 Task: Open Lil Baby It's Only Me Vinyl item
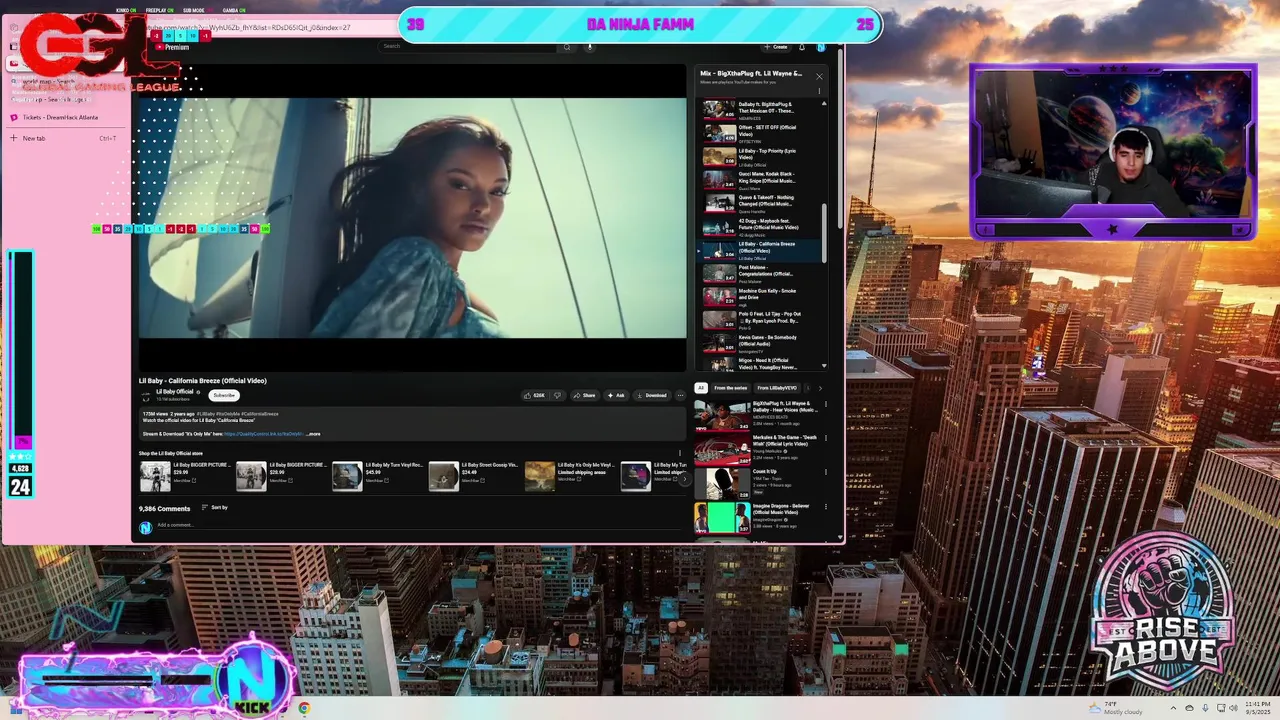click(x=570, y=476)
